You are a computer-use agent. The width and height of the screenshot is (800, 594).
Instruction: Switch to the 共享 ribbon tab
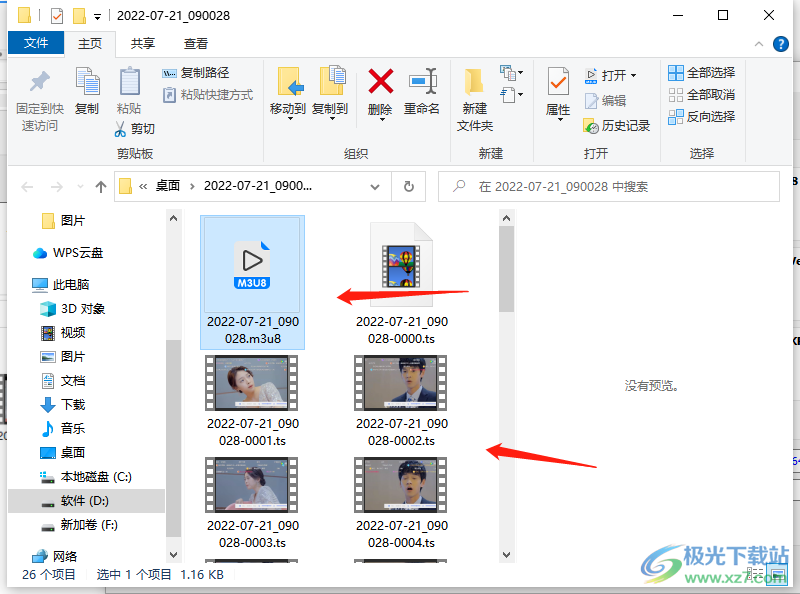143,44
